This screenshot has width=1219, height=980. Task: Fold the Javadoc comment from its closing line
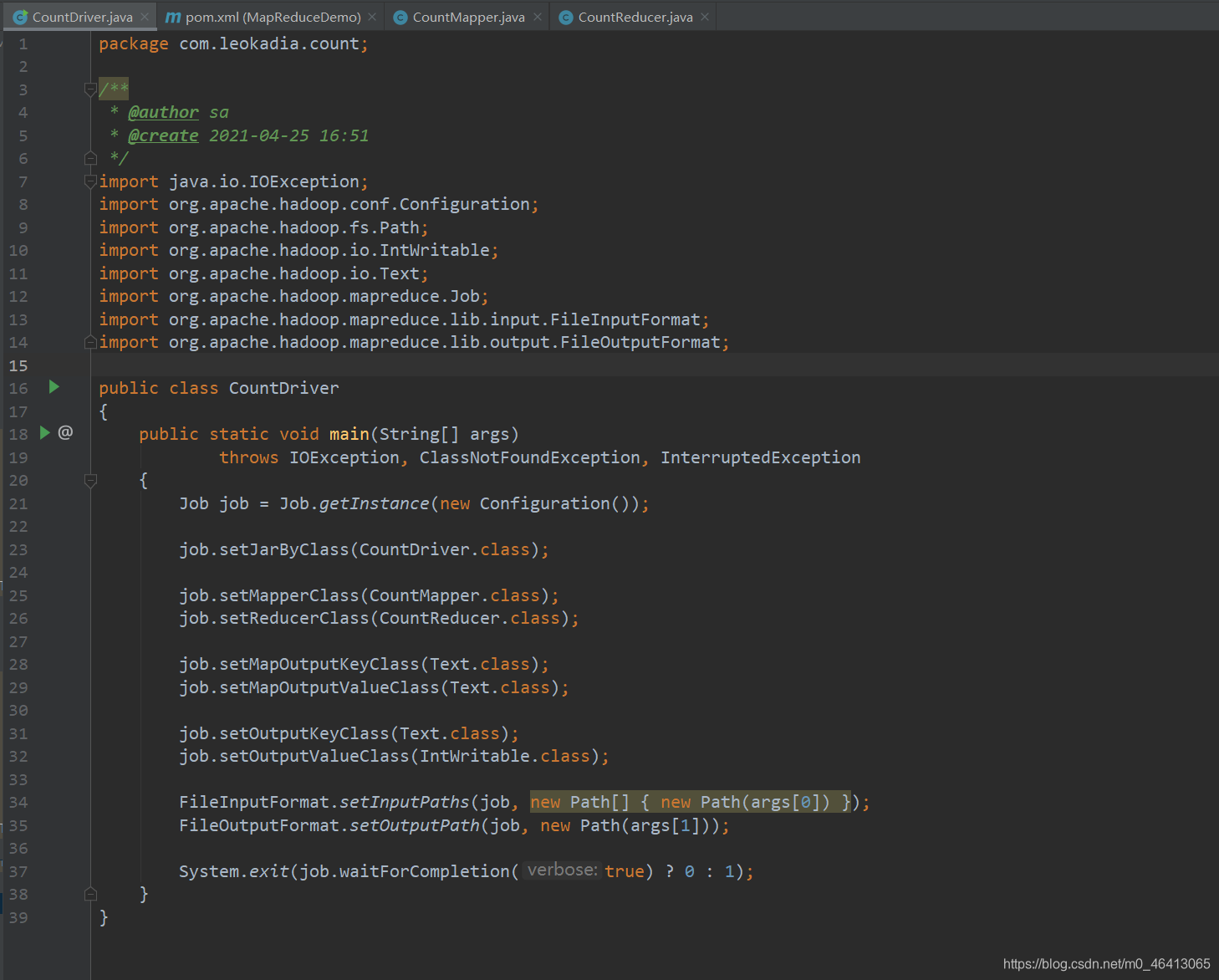pos(90,157)
